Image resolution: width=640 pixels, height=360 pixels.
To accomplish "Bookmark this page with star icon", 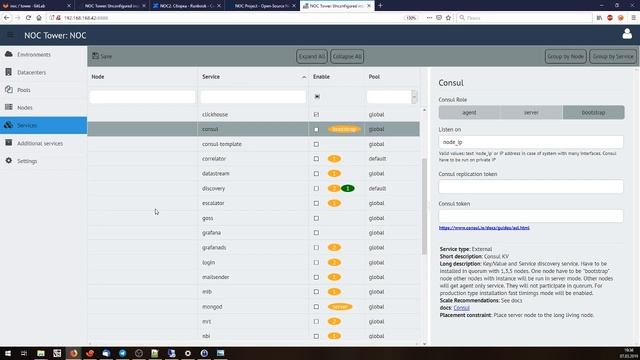I will click(448, 18).
